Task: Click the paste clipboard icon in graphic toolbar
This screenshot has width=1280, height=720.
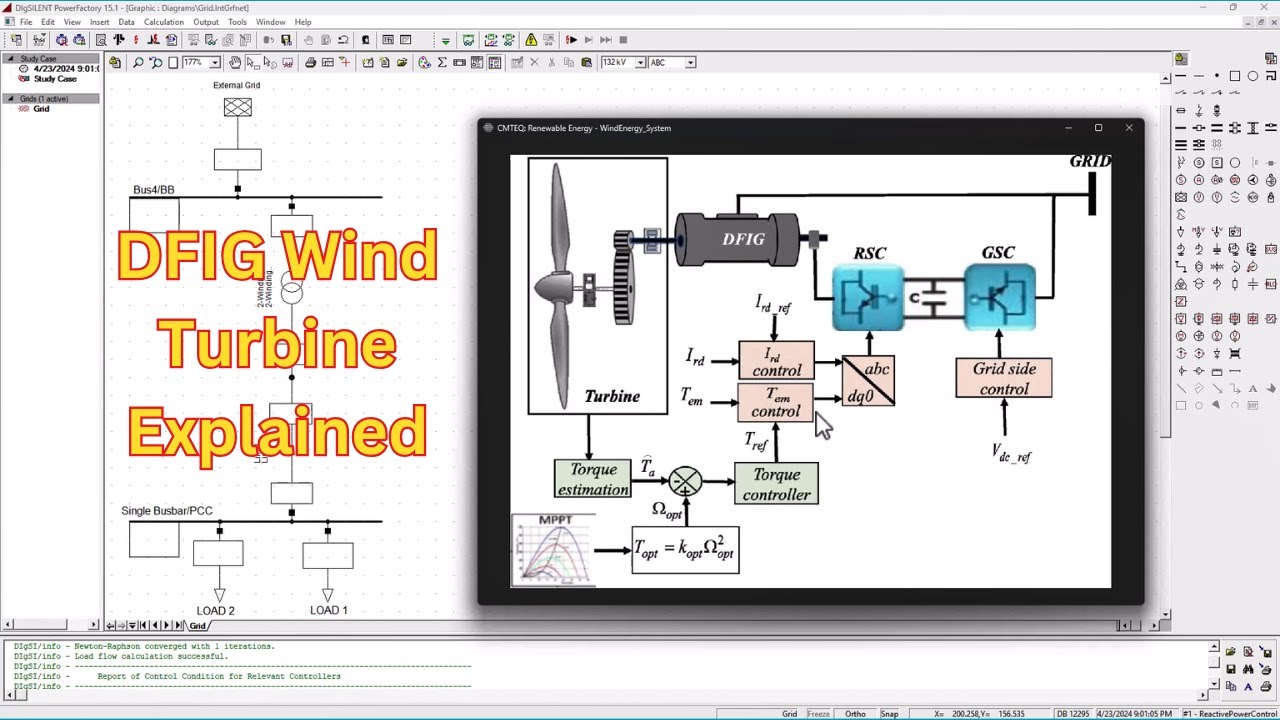Action: (586, 62)
